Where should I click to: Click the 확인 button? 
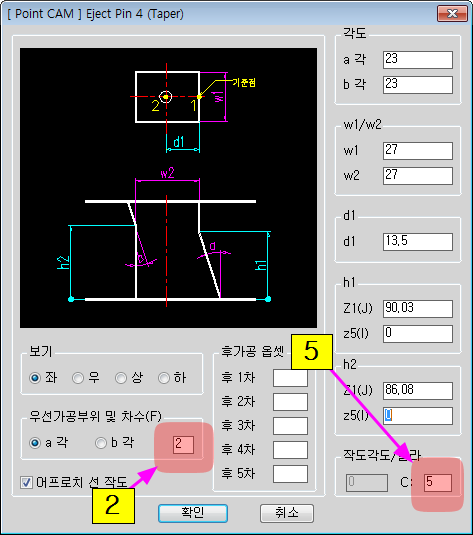[x=193, y=513]
